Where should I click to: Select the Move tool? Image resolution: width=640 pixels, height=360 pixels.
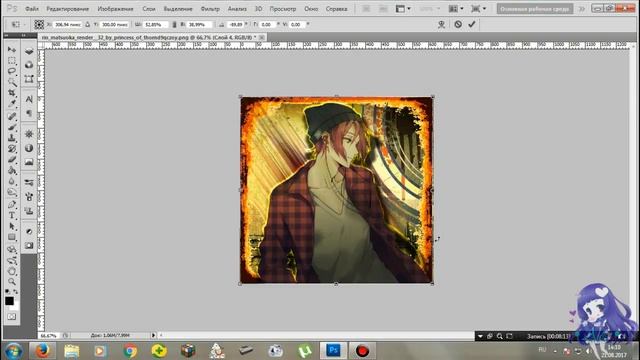tap(11, 50)
